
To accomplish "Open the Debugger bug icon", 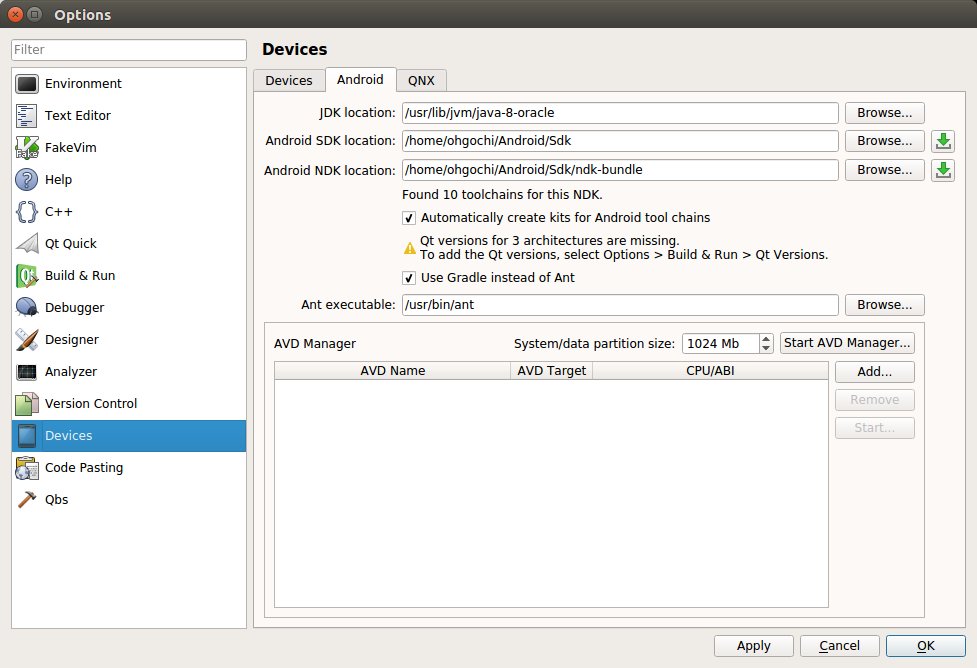I will coord(27,307).
